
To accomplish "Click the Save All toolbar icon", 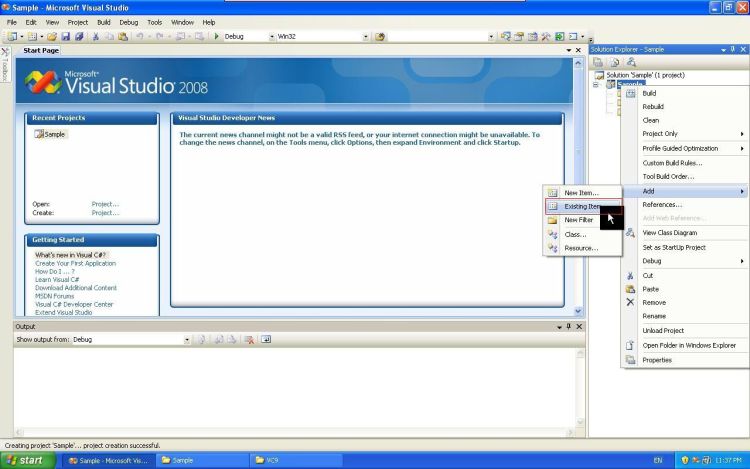I will [79, 36].
